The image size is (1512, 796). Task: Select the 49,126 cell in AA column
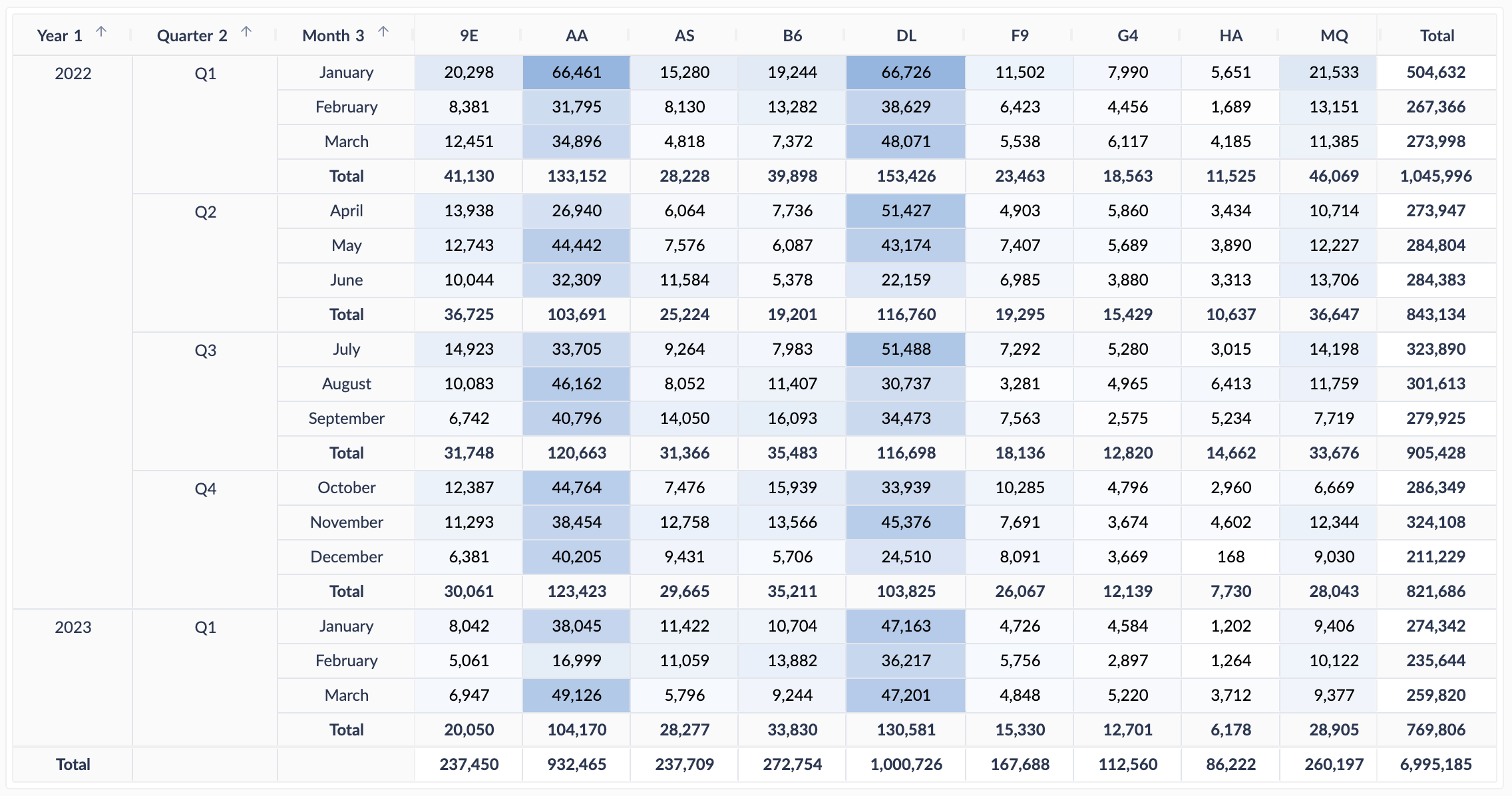coord(576,696)
